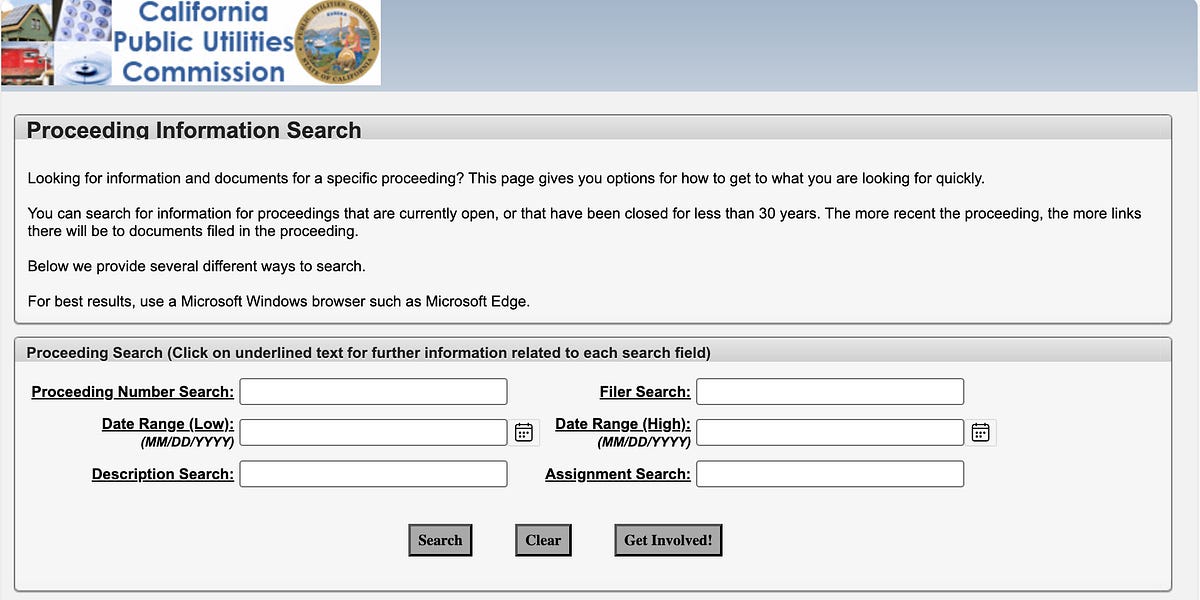The width and height of the screenshot is (1200, 600).
Task: Open calendar picker for Date Range (High)
Action: coord(981,432)
